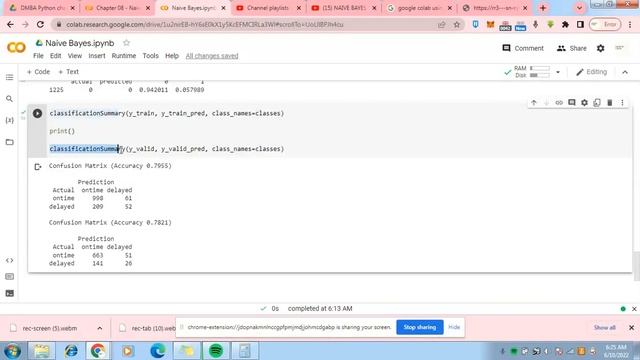The image size is (640, 360).
Task: Run the classificationSummary code cell
Action: (37, 113)
